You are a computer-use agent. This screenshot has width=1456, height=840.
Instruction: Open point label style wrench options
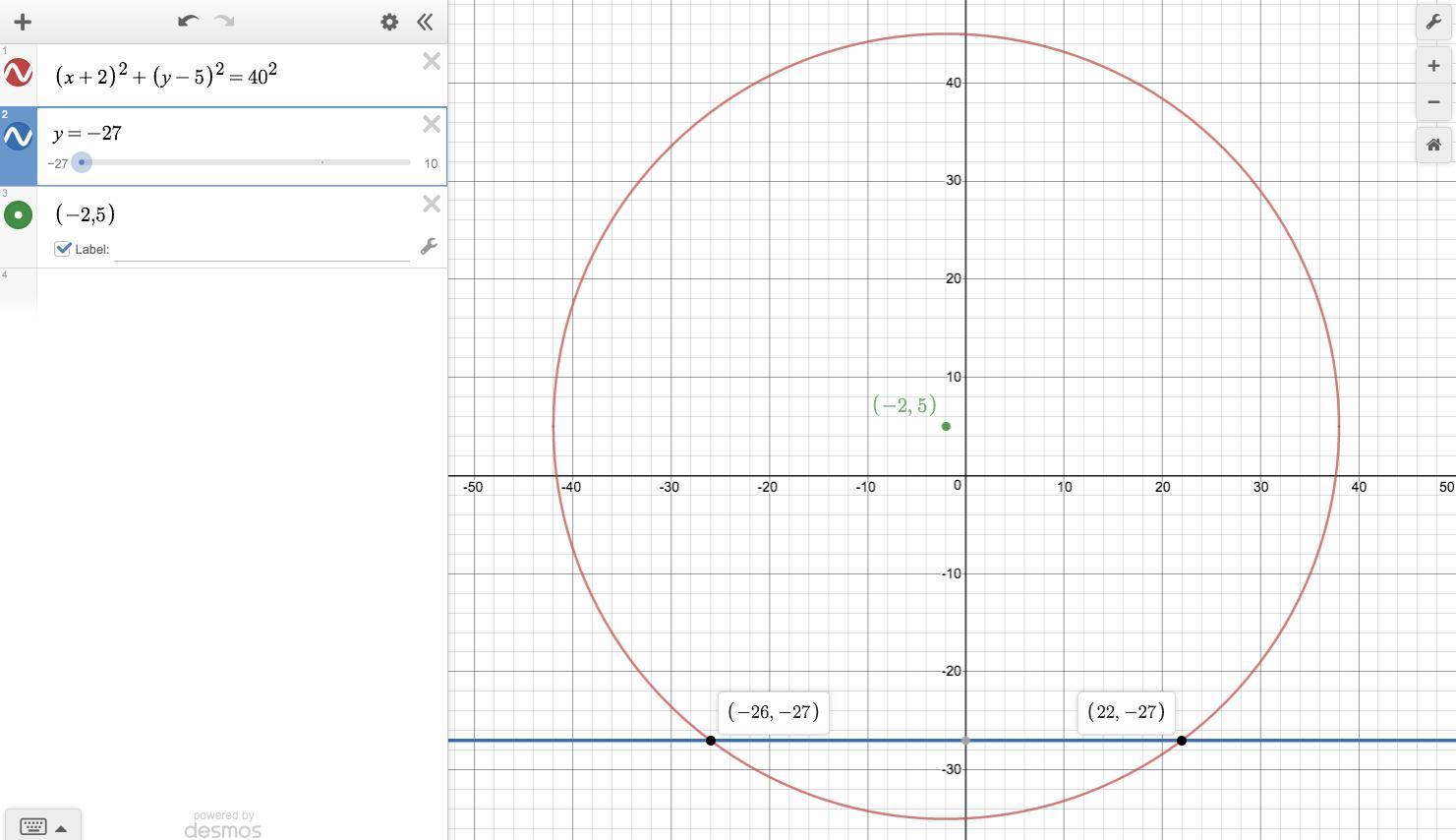tap(429, 247)
